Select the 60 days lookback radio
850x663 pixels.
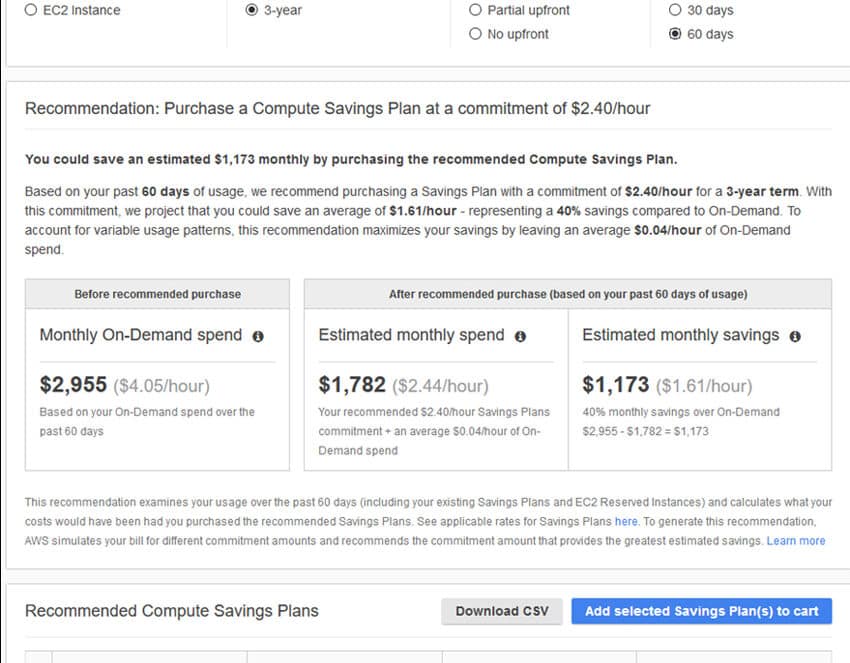point(675,34)
